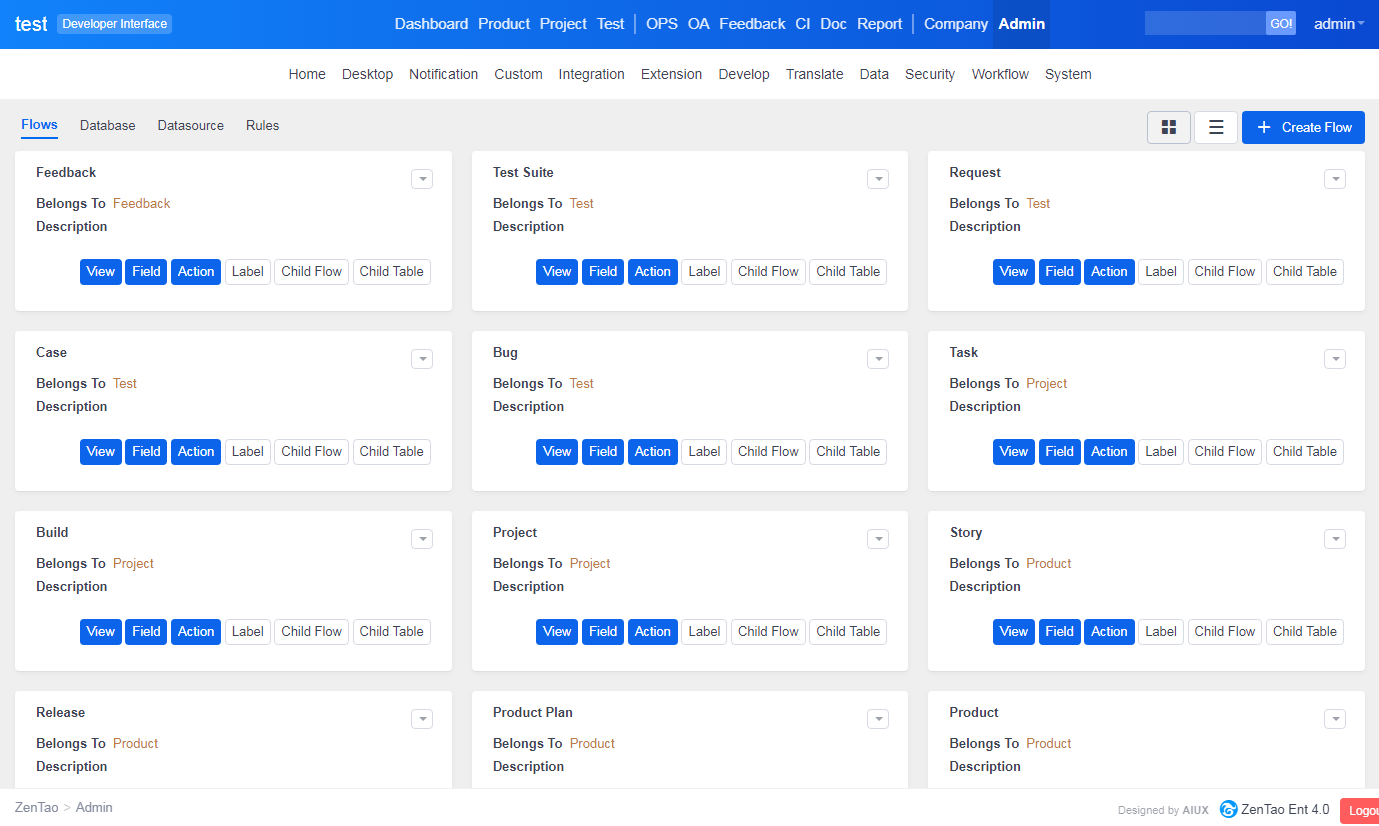This screenshot has height=826, width=1379.
Task: Click the ZenTao logo icon in footer
Action: click(x=1228, y=809)
